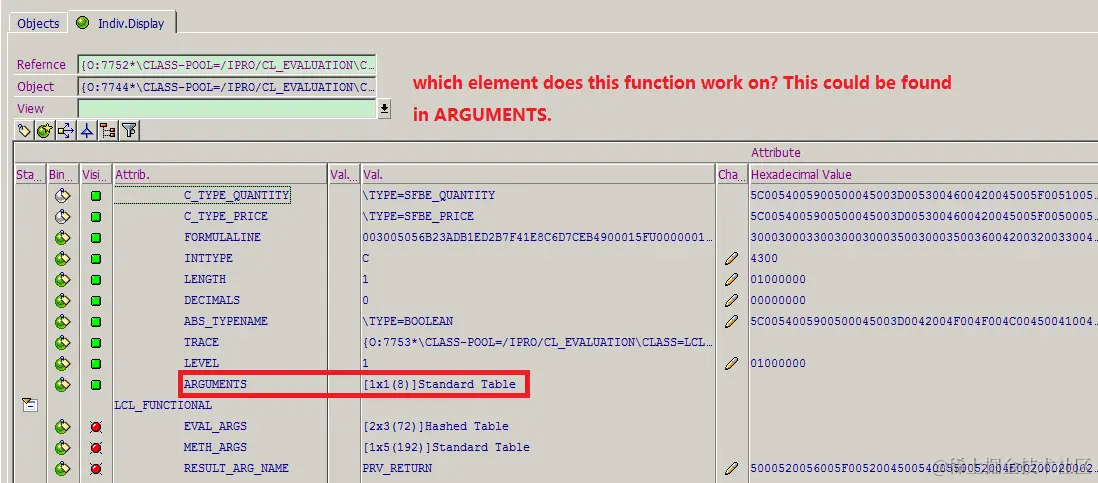
Task: Click the binding icon in the C_TYPE_QUANTITY row
Action: pos(63,195)
